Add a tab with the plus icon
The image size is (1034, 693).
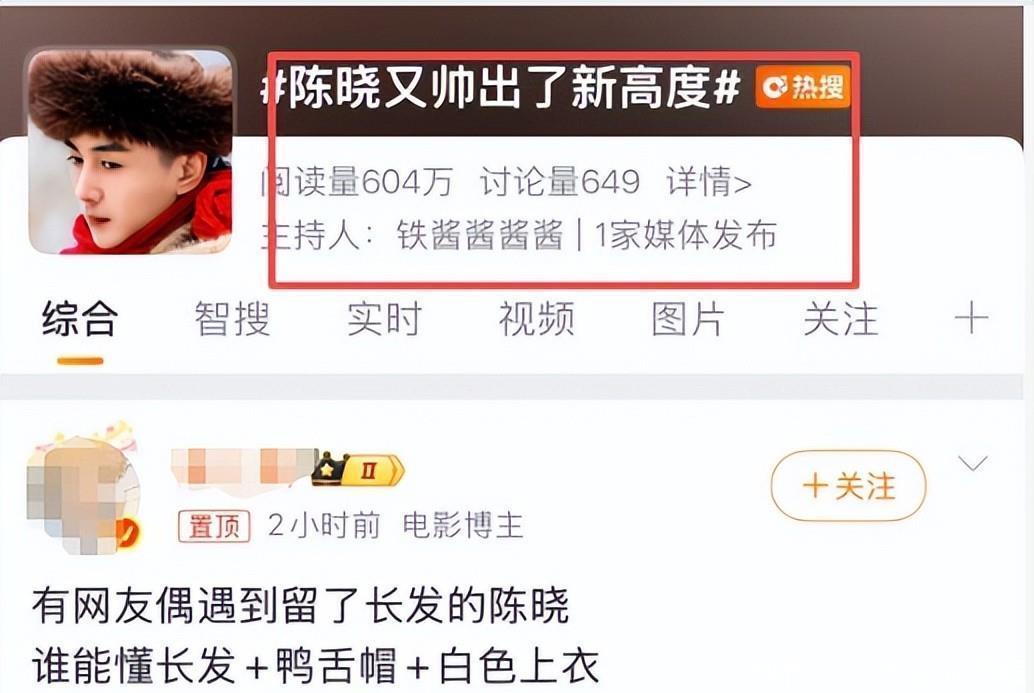[971, 320]
